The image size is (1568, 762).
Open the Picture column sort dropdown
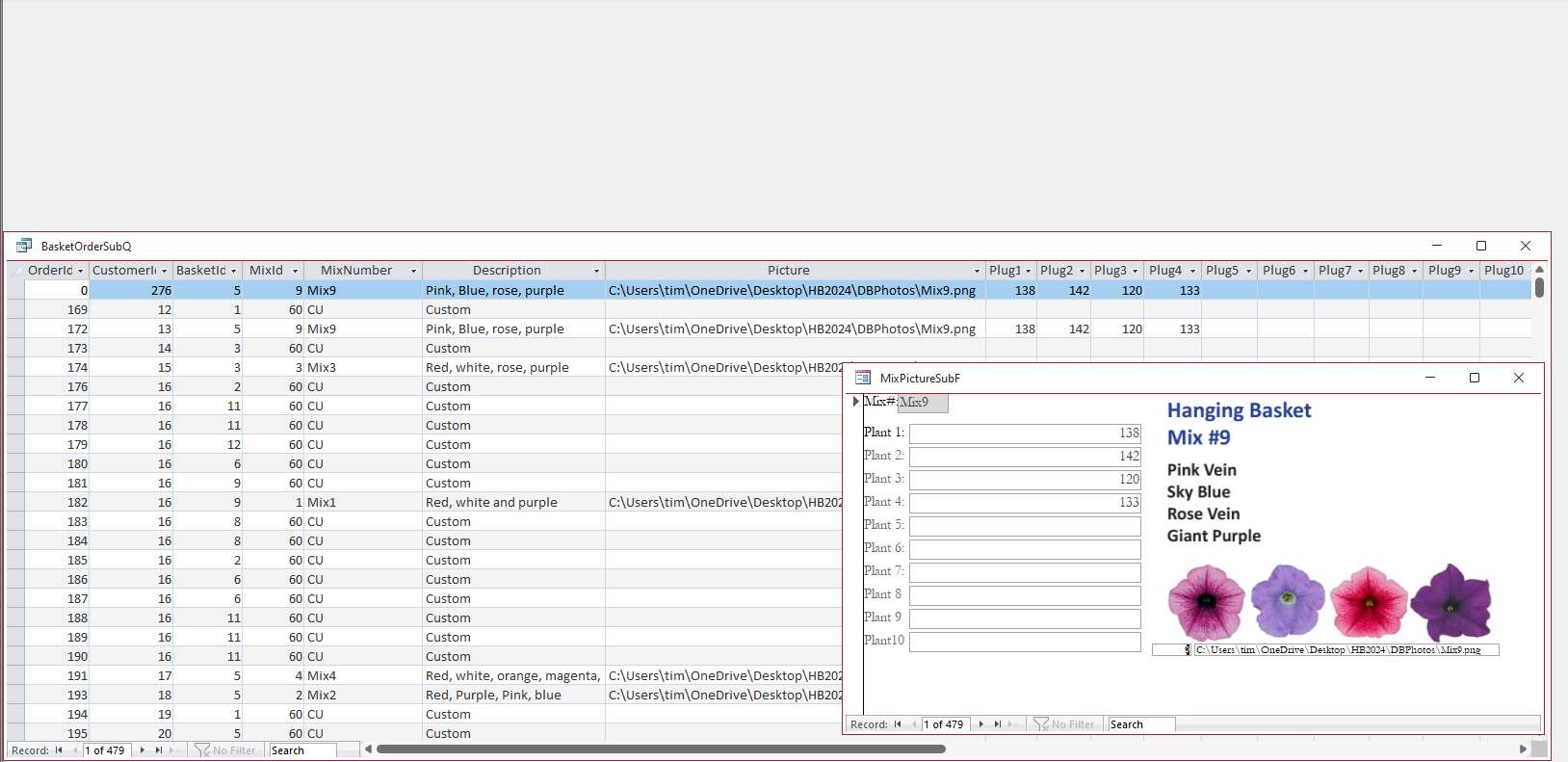(977, 271)
